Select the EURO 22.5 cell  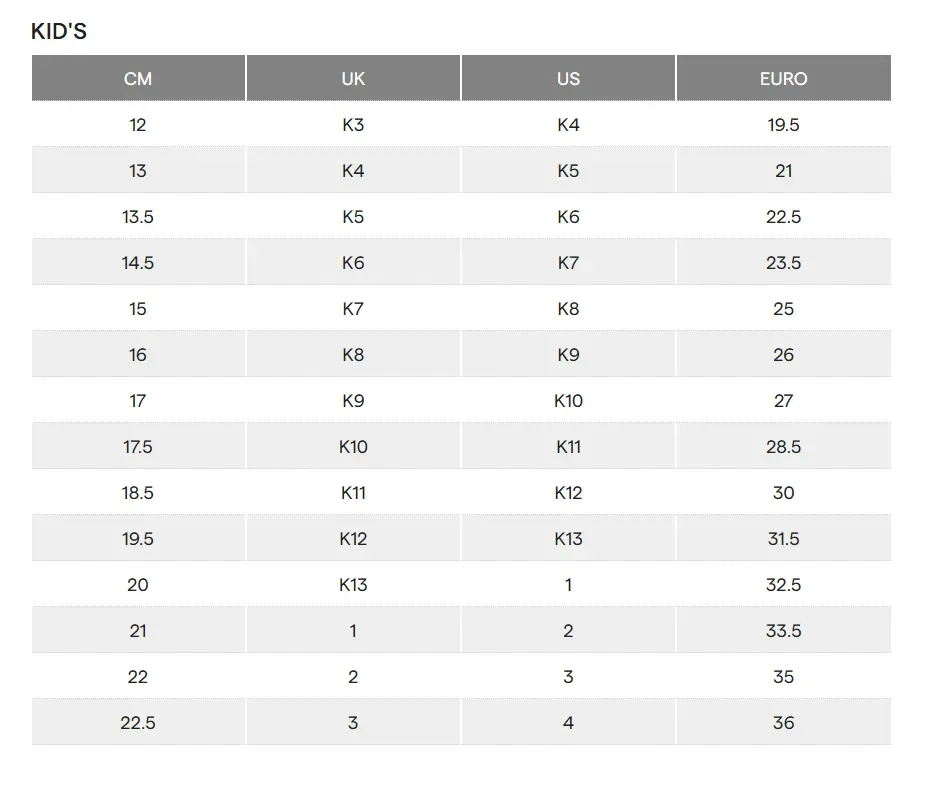(x=783, y=217)
